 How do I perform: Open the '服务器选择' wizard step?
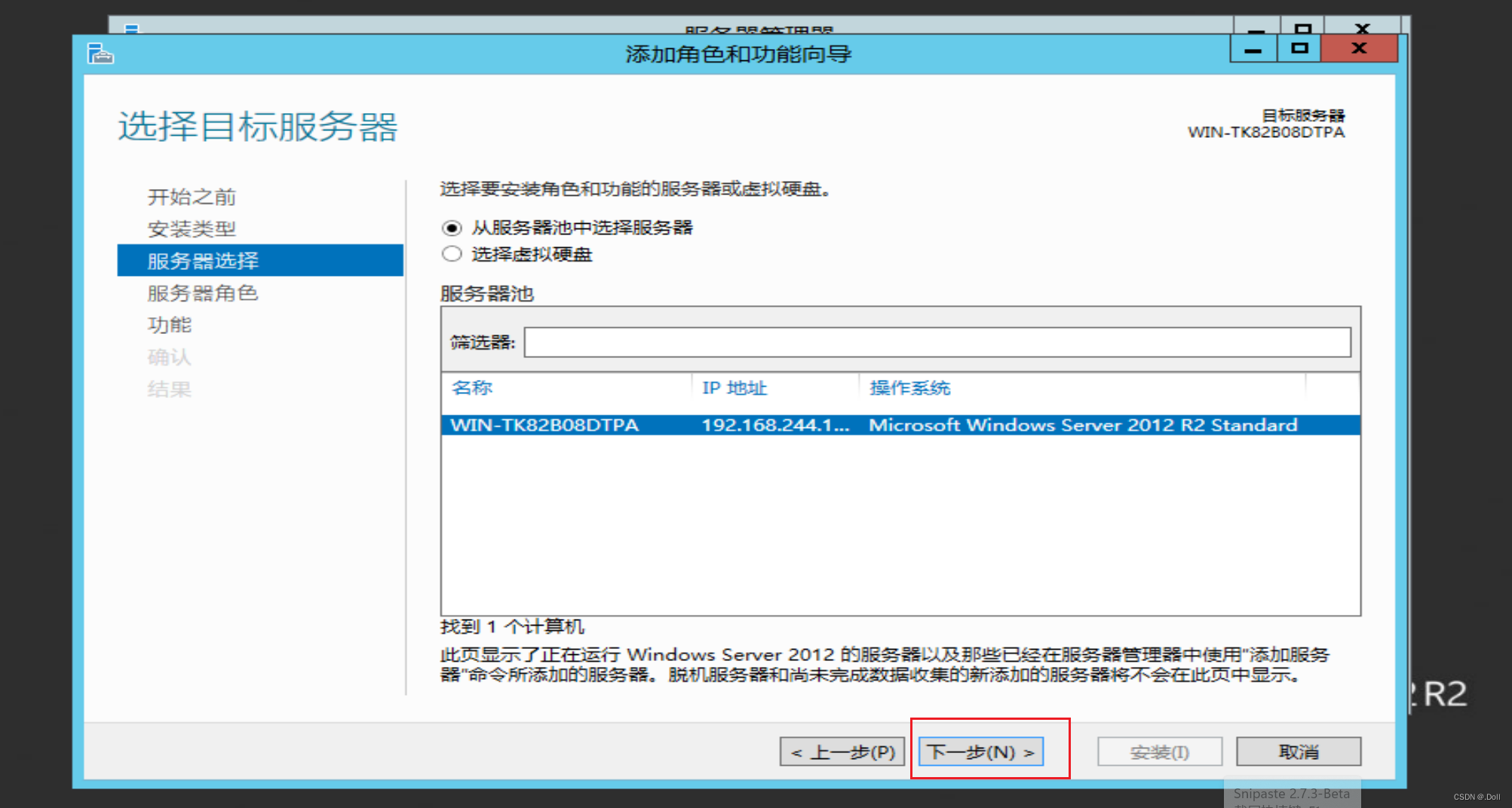[260, 261]
